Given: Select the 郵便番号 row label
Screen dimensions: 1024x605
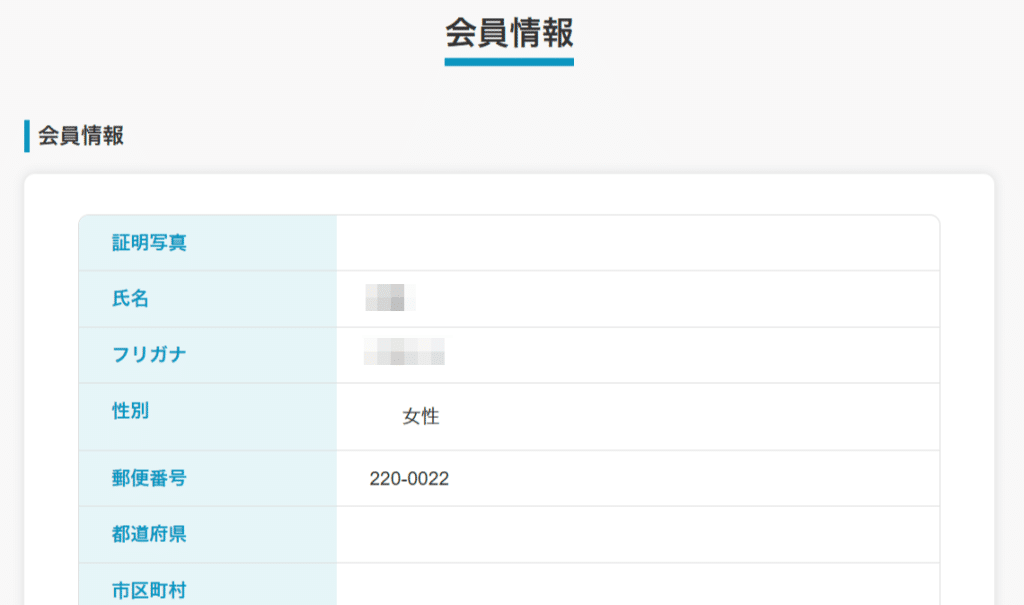Looking at the screenshot, I should pyautogui.click(x=149, y=478).
